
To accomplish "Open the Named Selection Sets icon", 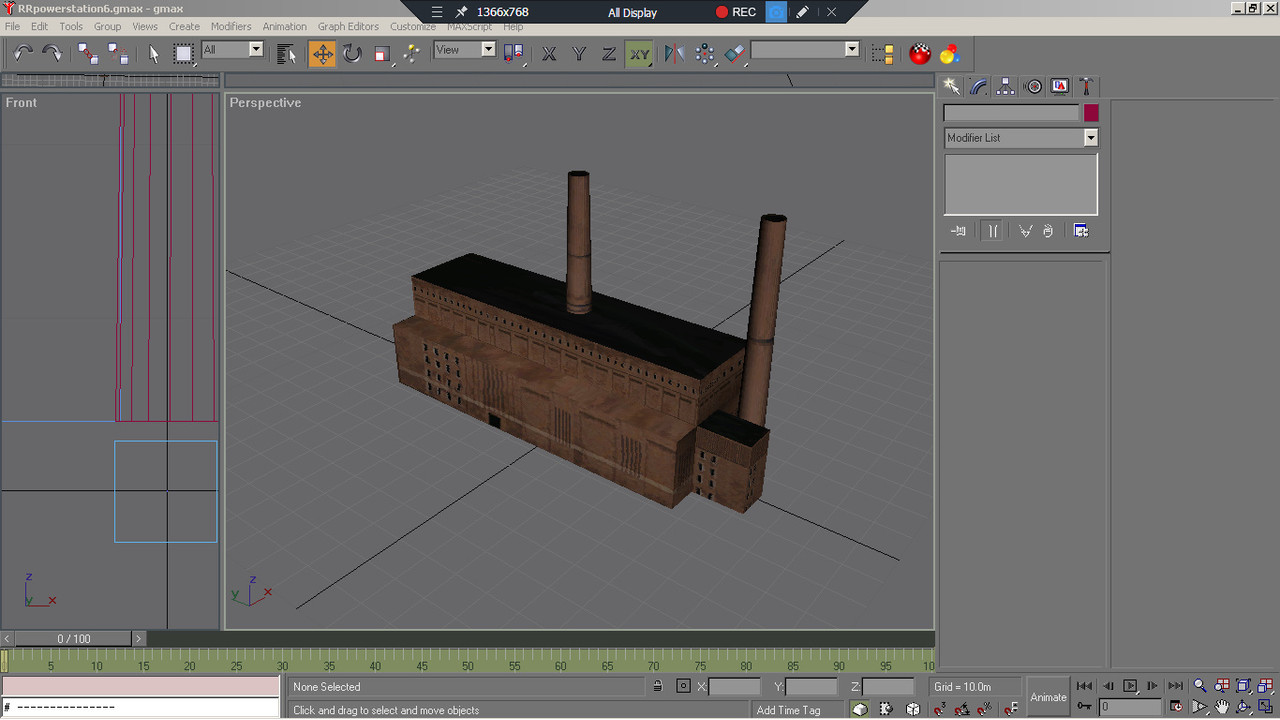I will (x=883, y=53).
